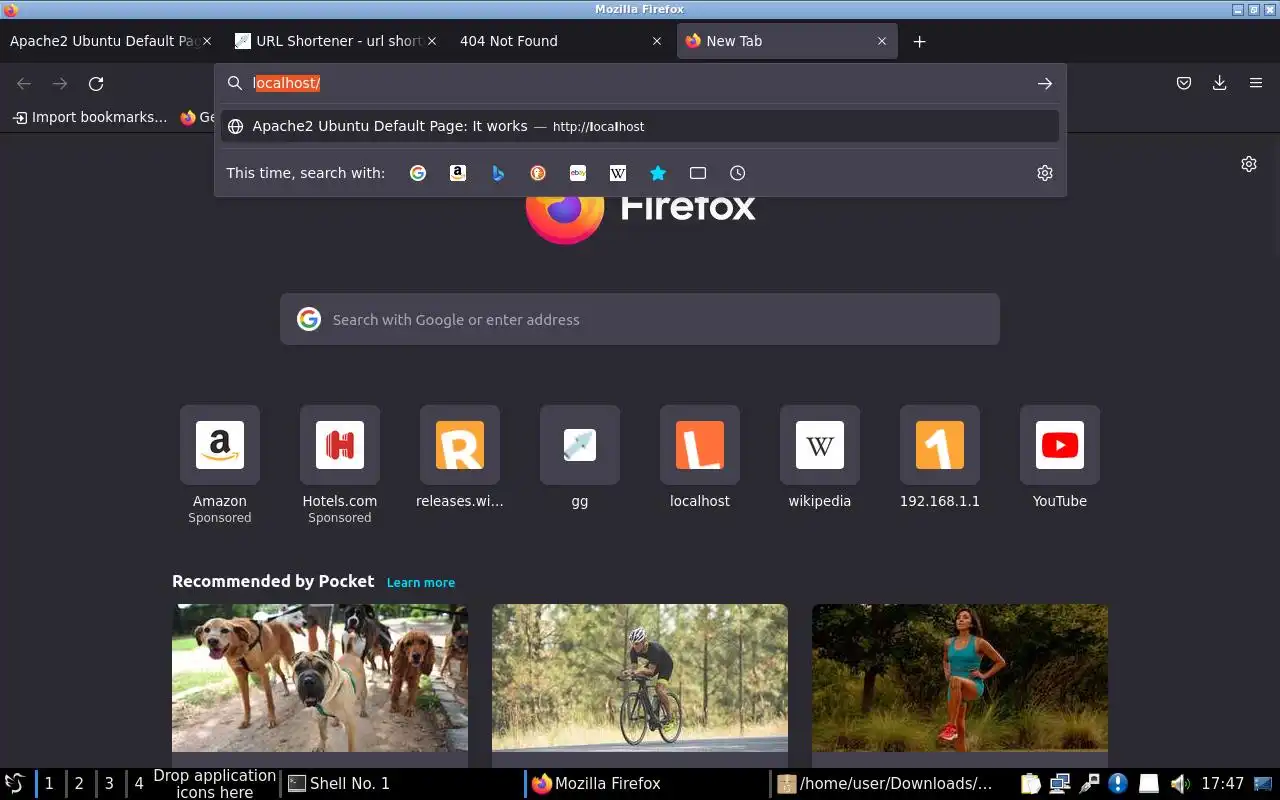Reload the current page
This screenshot has width=1280, height=800.
point(96,84)
